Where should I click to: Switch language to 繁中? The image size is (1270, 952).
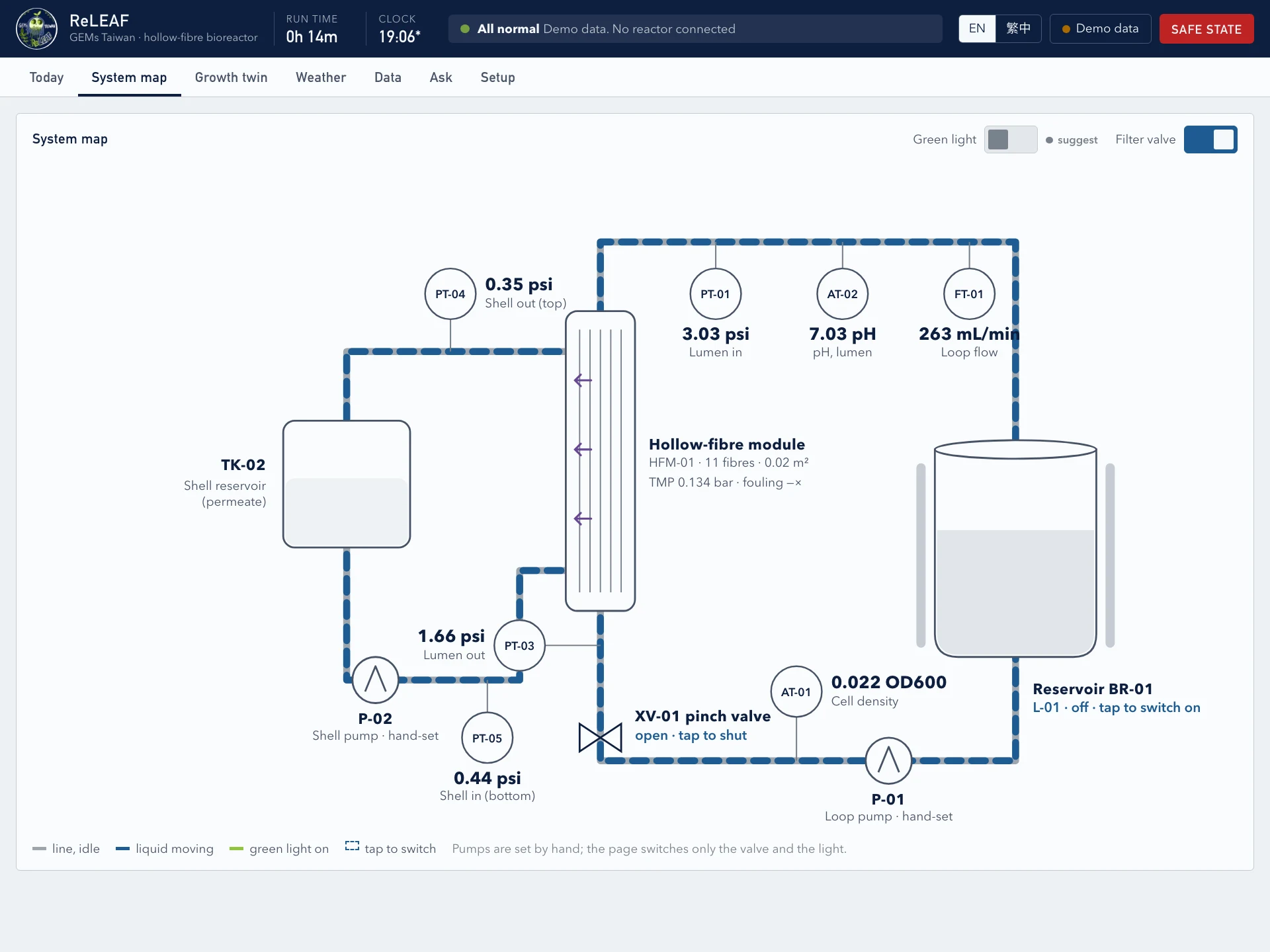click(x=1019, y=28)
